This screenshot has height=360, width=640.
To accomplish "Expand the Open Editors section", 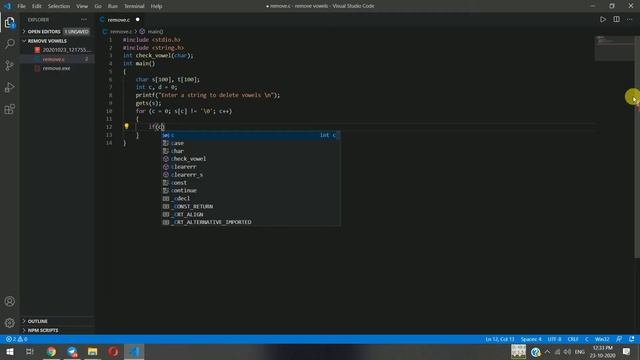I will pos(57,31).
